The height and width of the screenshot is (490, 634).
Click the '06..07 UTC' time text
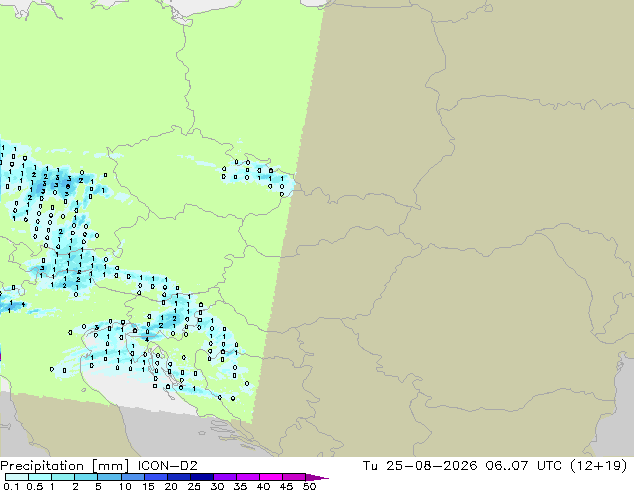coord(524,466)
